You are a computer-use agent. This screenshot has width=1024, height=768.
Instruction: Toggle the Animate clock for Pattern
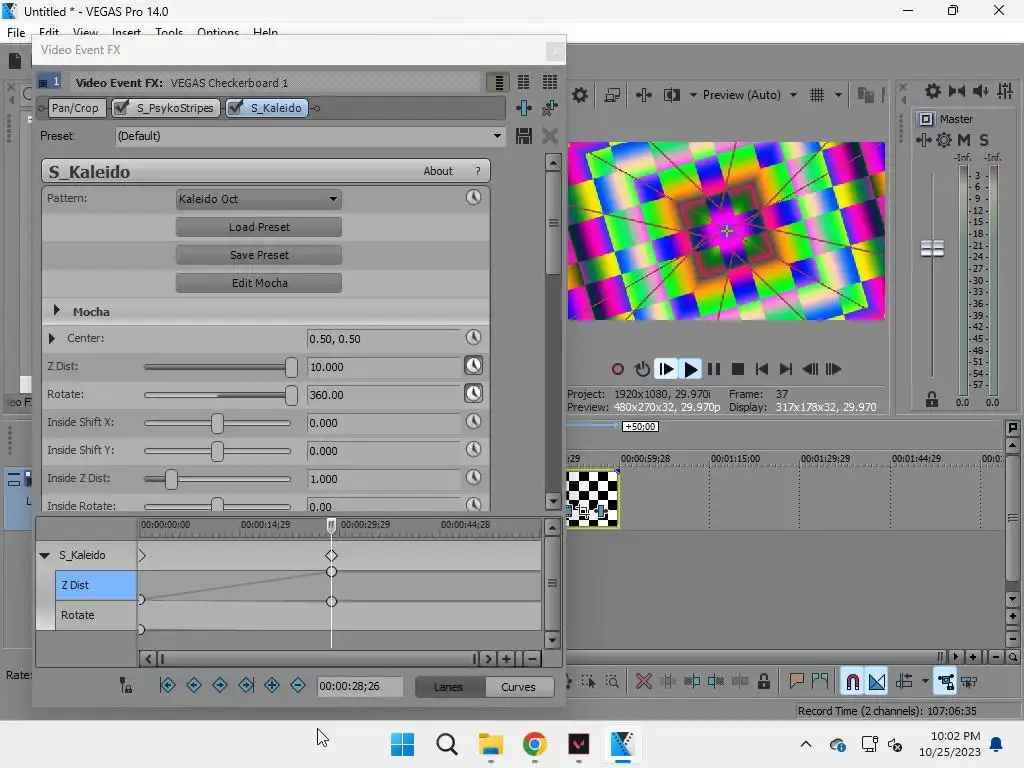pyautogui.click(x=473, y=197)
